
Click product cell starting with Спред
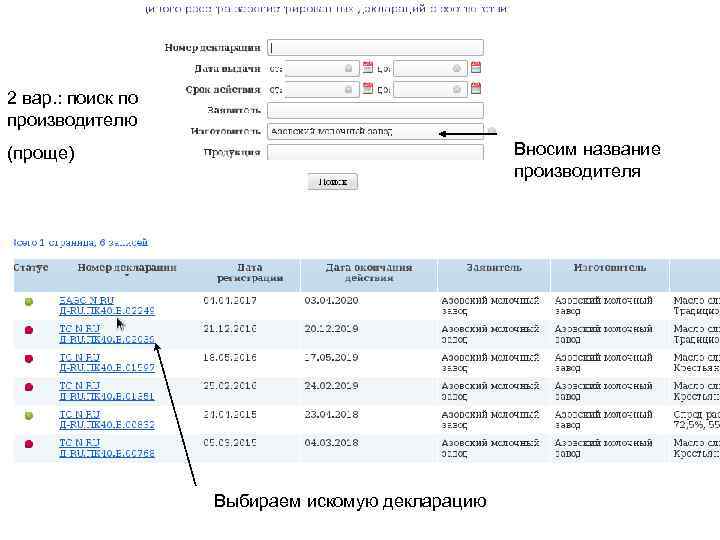(696, 420)
